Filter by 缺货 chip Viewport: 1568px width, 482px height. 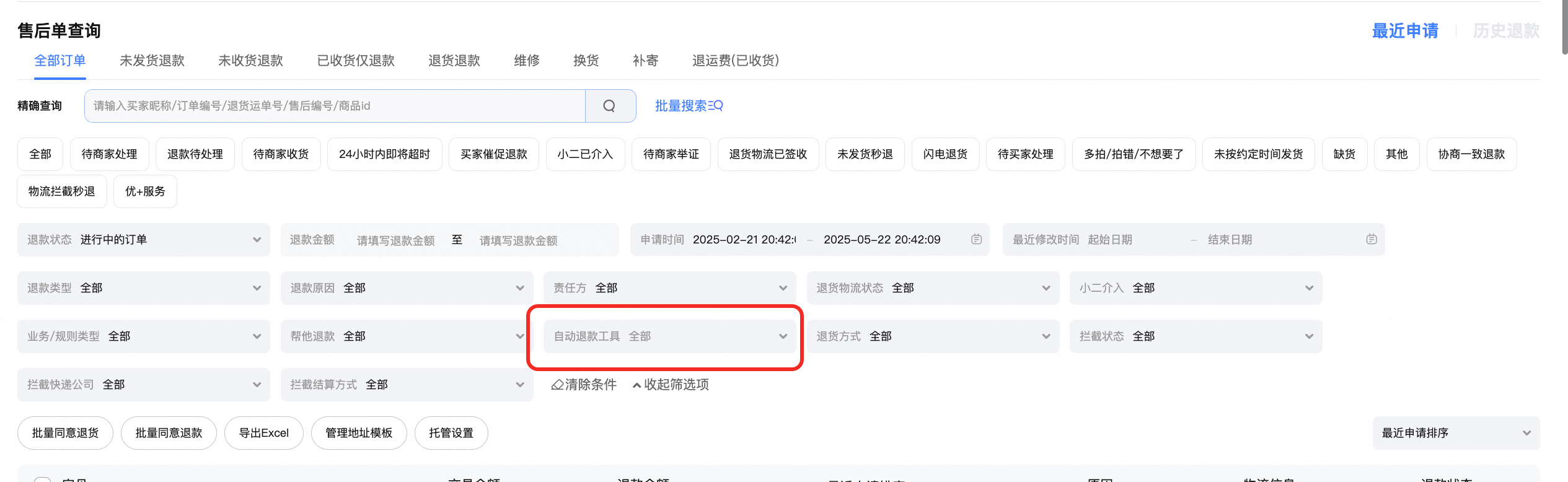1345,154
